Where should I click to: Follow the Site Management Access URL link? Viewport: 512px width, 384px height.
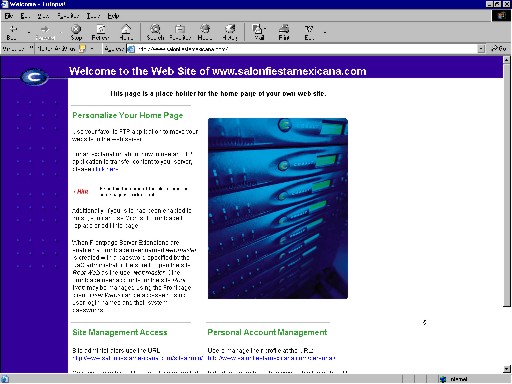138,358
